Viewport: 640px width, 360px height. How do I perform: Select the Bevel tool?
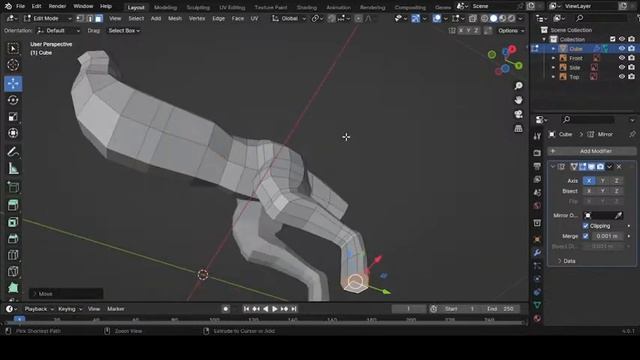(x=13, y=238)
